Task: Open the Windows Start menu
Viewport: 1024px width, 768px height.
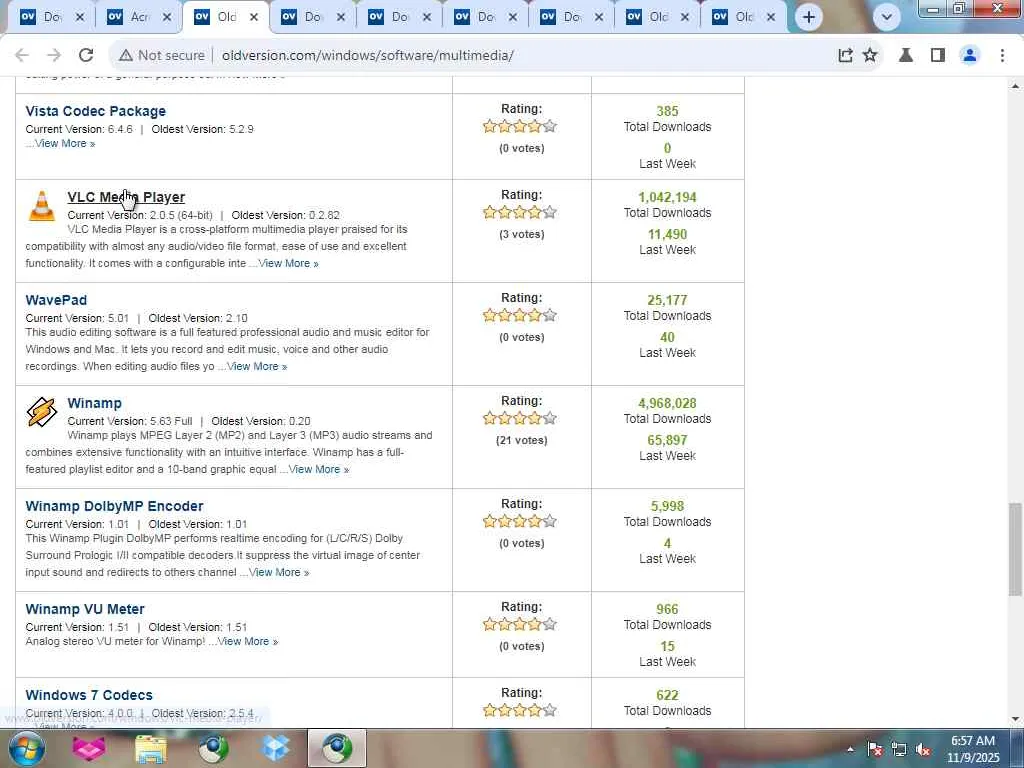Action: (x=27, y=748)
